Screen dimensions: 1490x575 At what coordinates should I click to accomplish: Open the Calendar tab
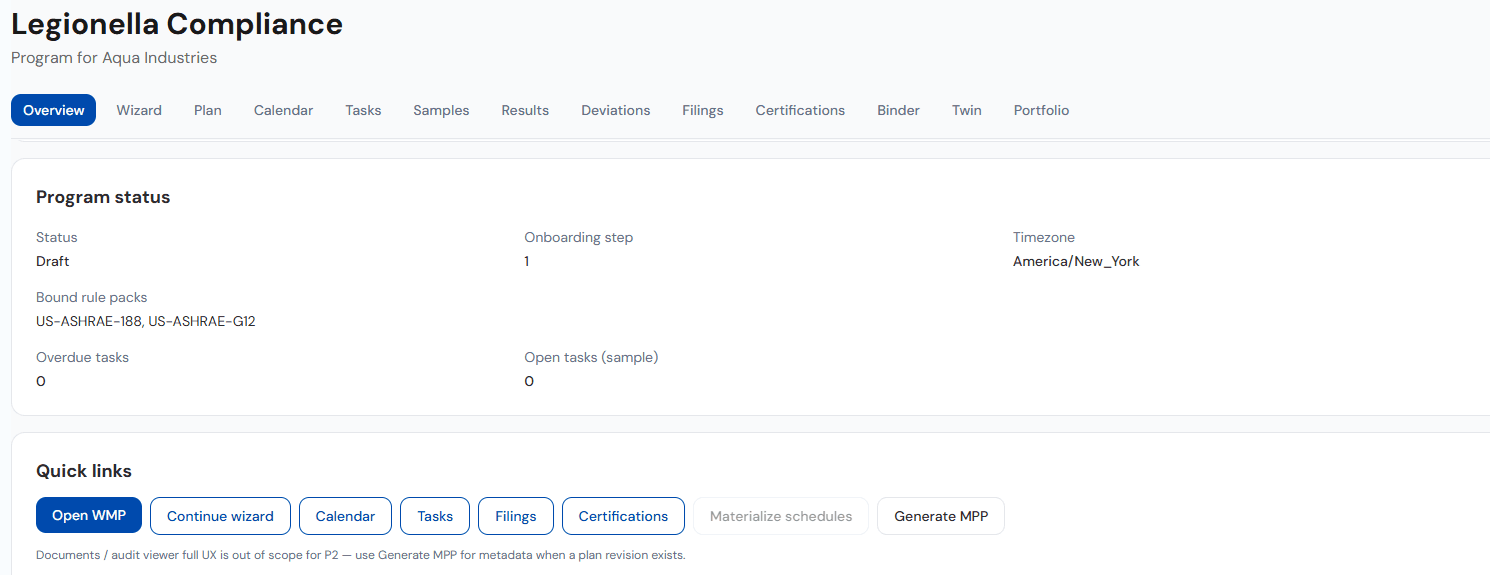tap(283, 110)
